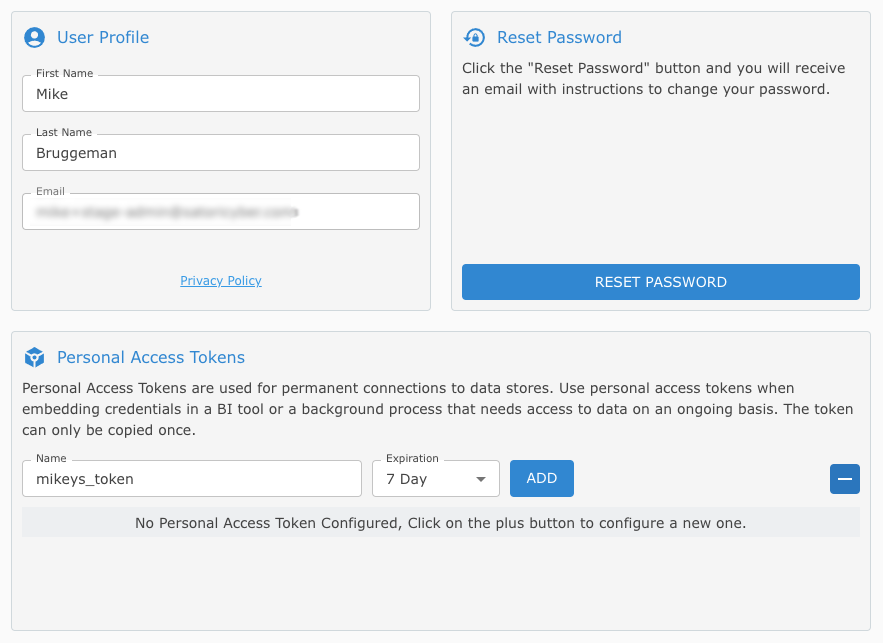Click the User Profile heading text
The image size is (883, 643).
pyautogui.click(x=103, y=37)
